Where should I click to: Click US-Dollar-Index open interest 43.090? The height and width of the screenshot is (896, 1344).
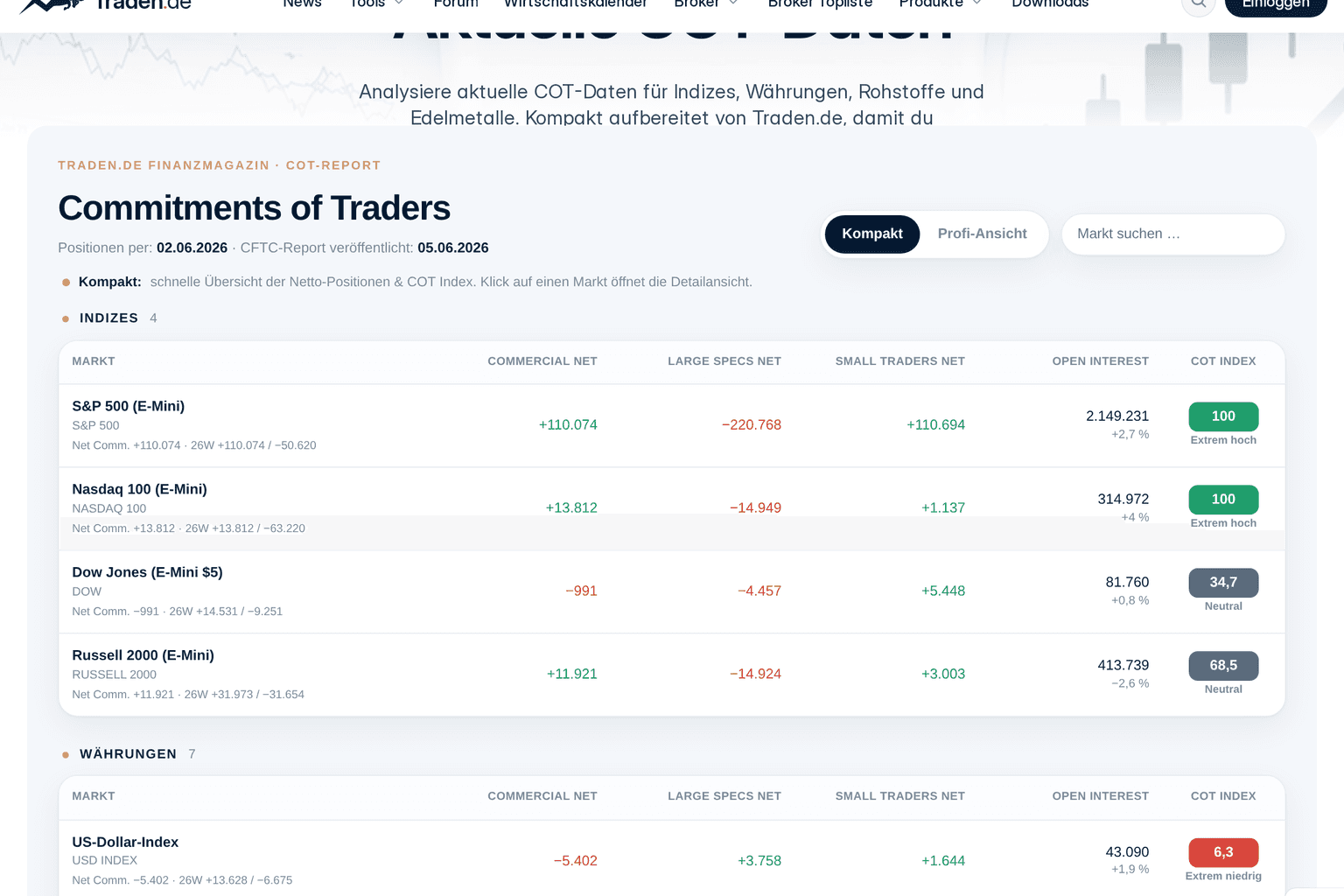tap(1127, 852)
